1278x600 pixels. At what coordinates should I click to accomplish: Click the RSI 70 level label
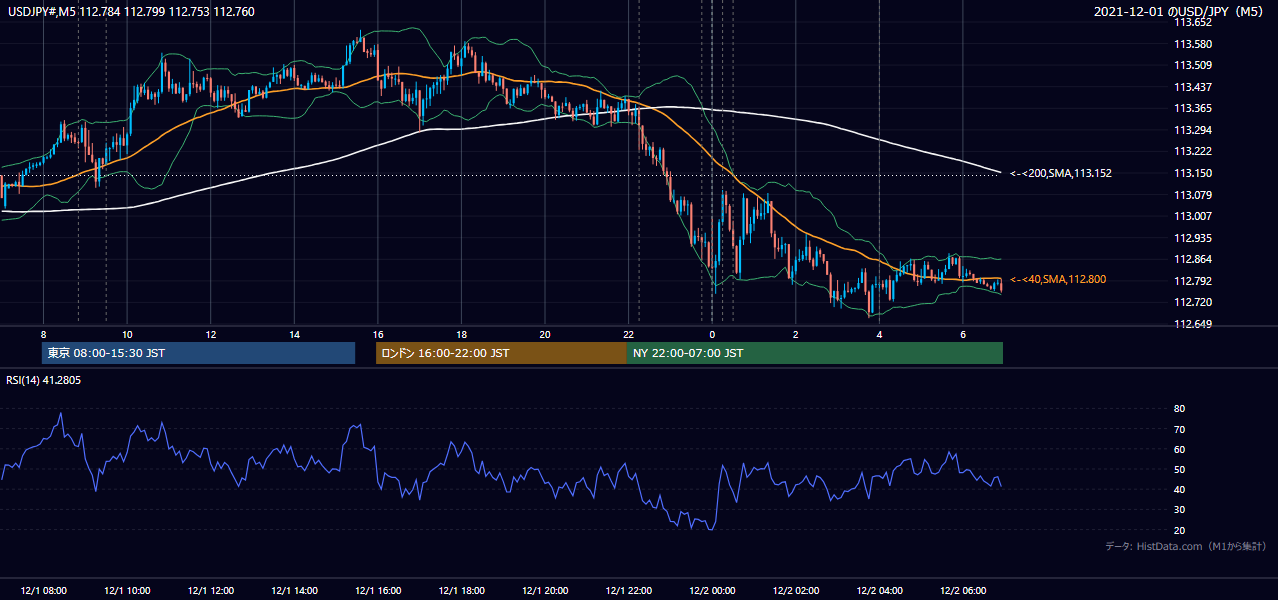coord(1179,429)
